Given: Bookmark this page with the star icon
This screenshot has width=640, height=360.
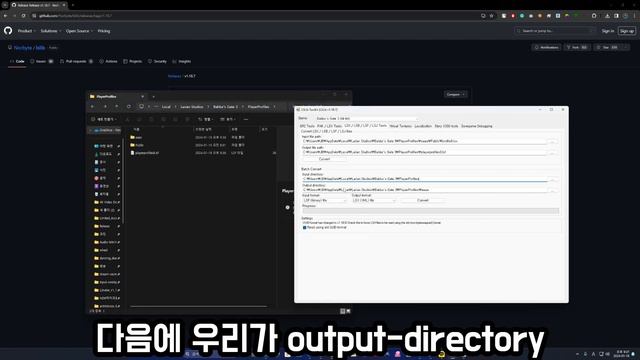Looking at the screenshot, I should point(492,16).
